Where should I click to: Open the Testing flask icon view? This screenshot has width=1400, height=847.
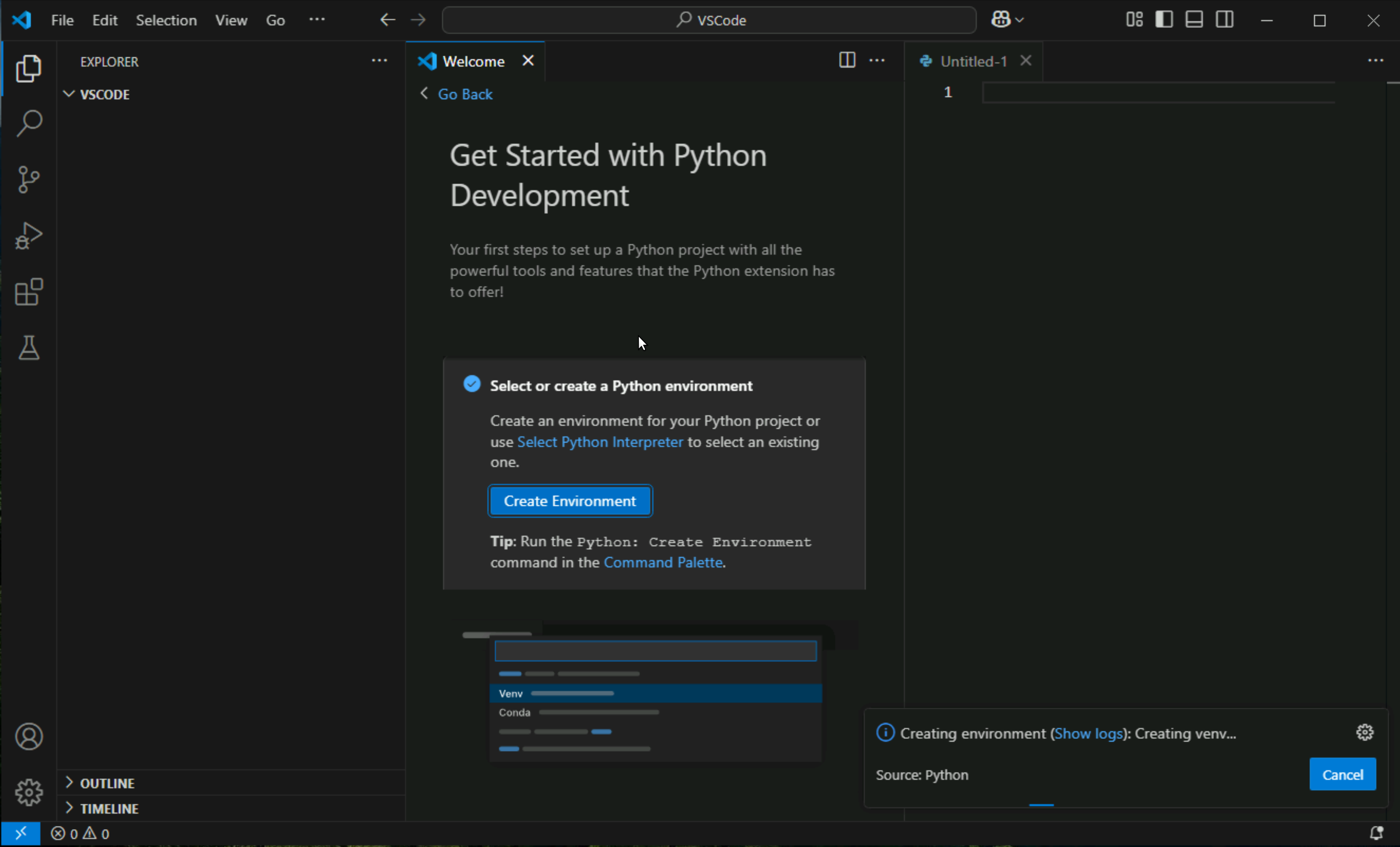click(29, 348)
